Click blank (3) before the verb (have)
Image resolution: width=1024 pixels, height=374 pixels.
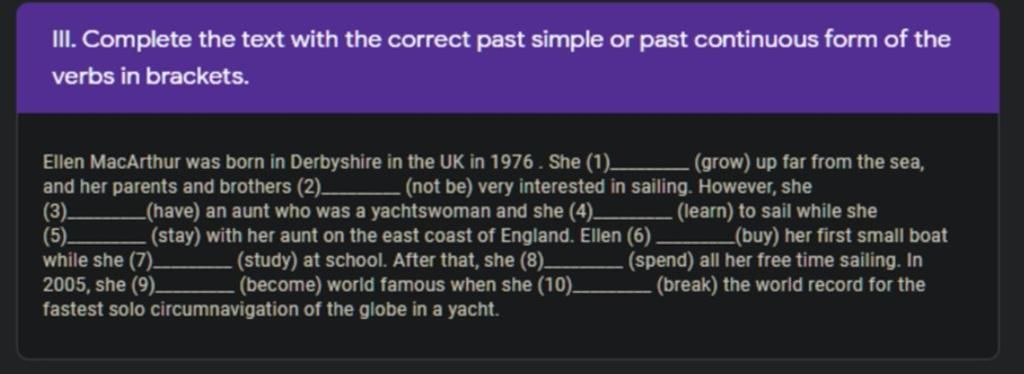point(107,217)
